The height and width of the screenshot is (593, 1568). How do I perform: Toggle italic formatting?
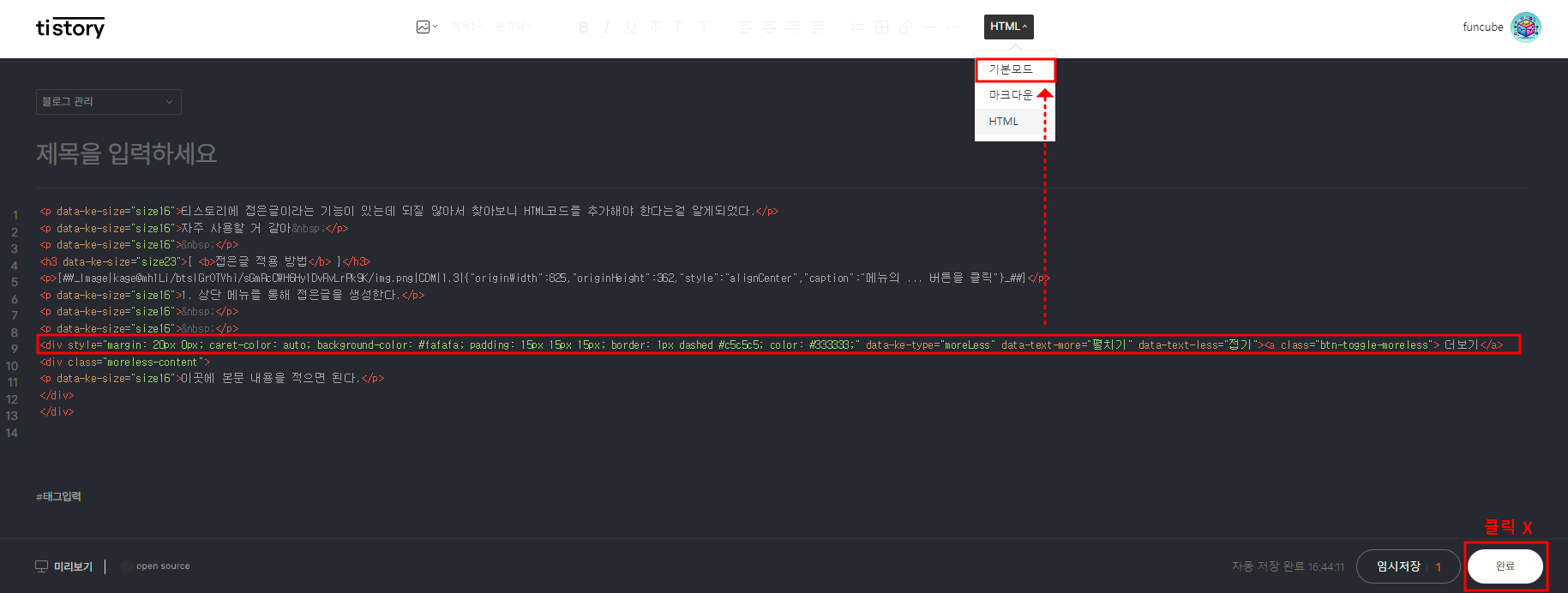click(x=607, y=27)
